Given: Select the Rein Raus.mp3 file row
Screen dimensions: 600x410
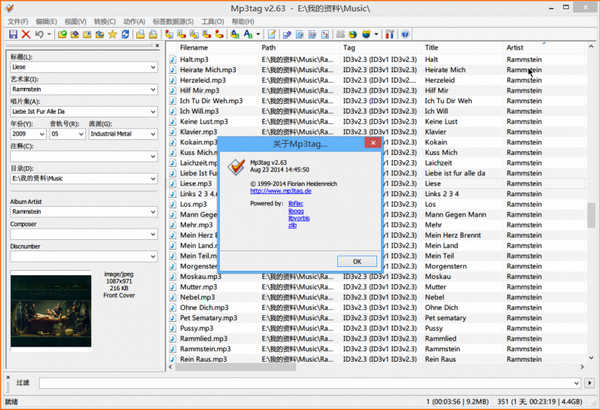Looking at the screenshot, I should click(377, 359).
